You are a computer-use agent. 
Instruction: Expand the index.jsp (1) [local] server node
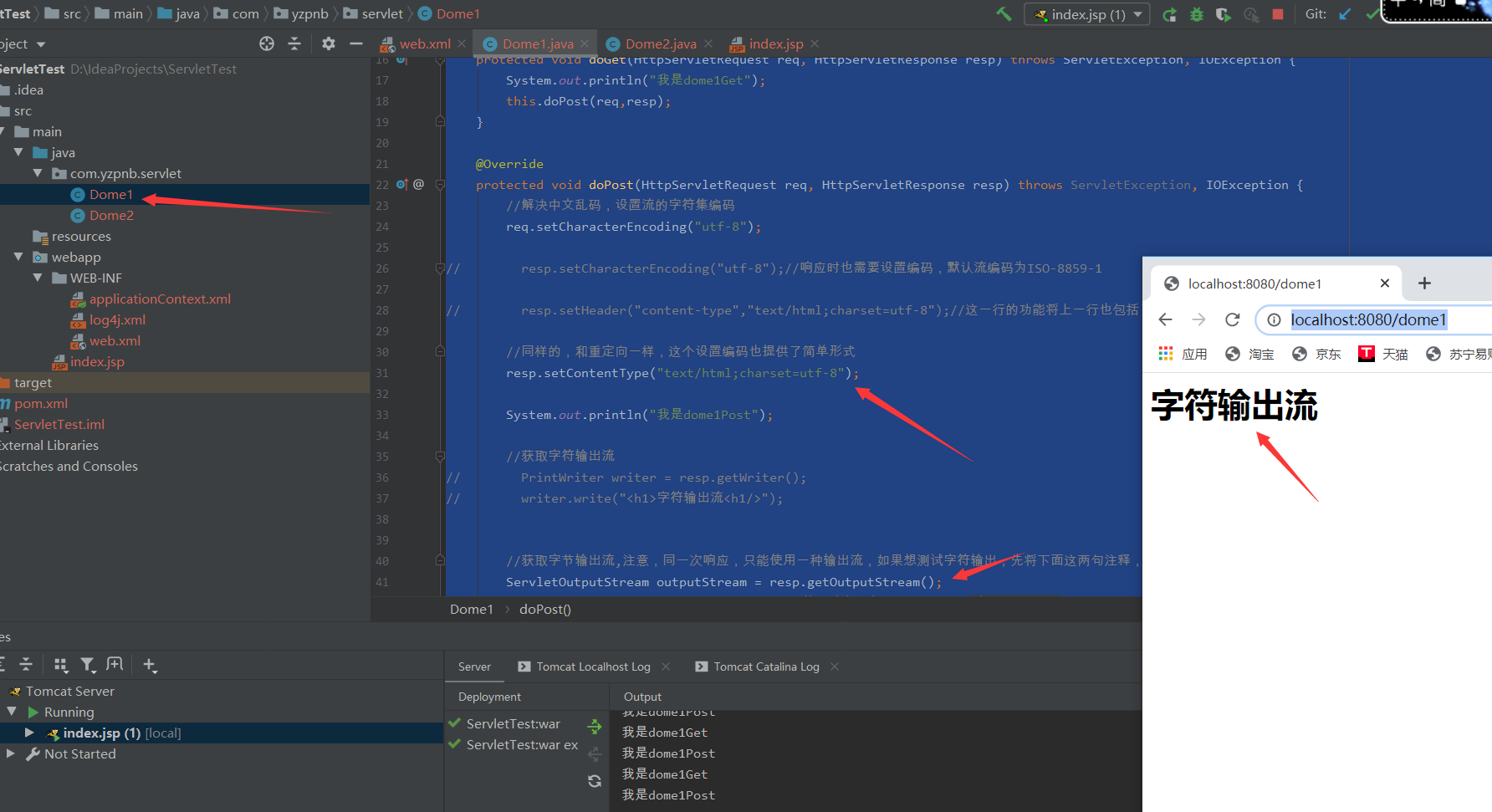[30, 733]
